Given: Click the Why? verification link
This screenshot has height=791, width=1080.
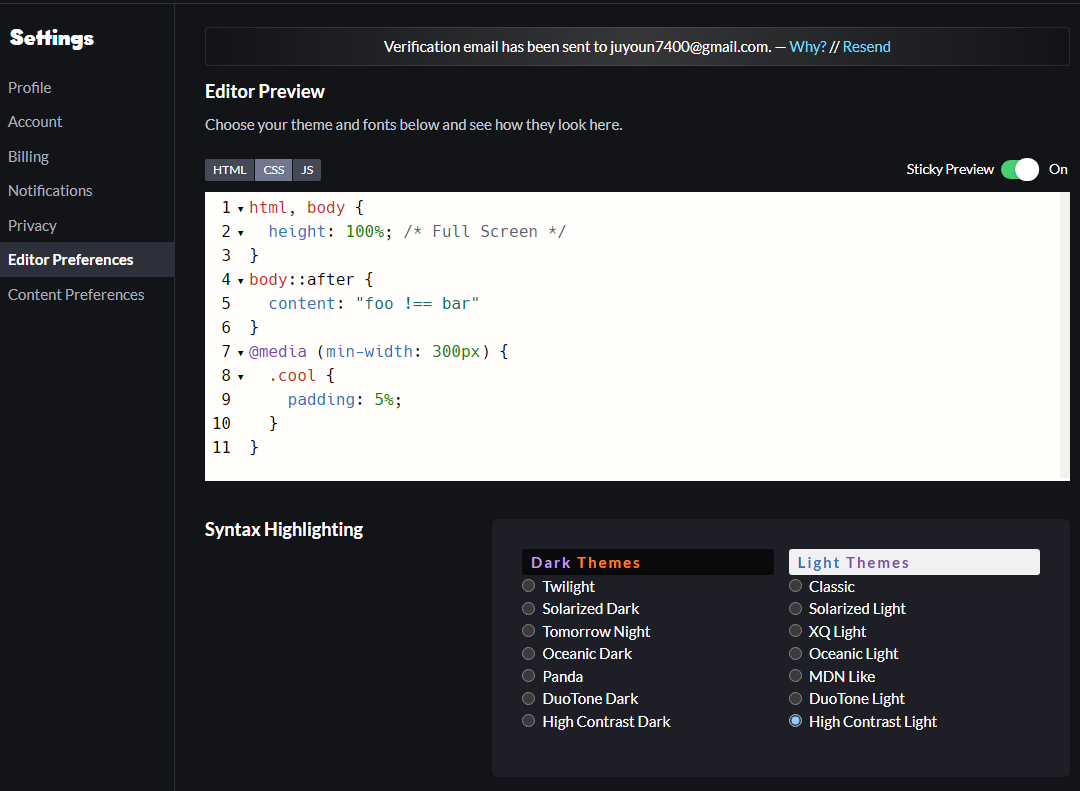Looking at the screenshot, I should click(x=807, y=47).
